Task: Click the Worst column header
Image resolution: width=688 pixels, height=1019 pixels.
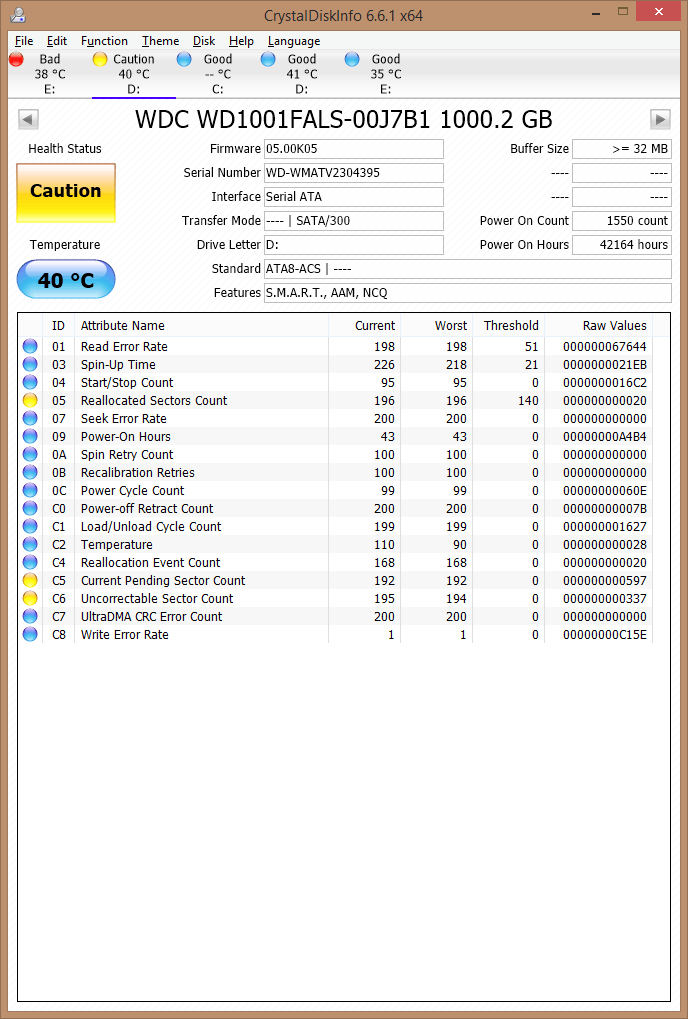Action: (437, 326)
